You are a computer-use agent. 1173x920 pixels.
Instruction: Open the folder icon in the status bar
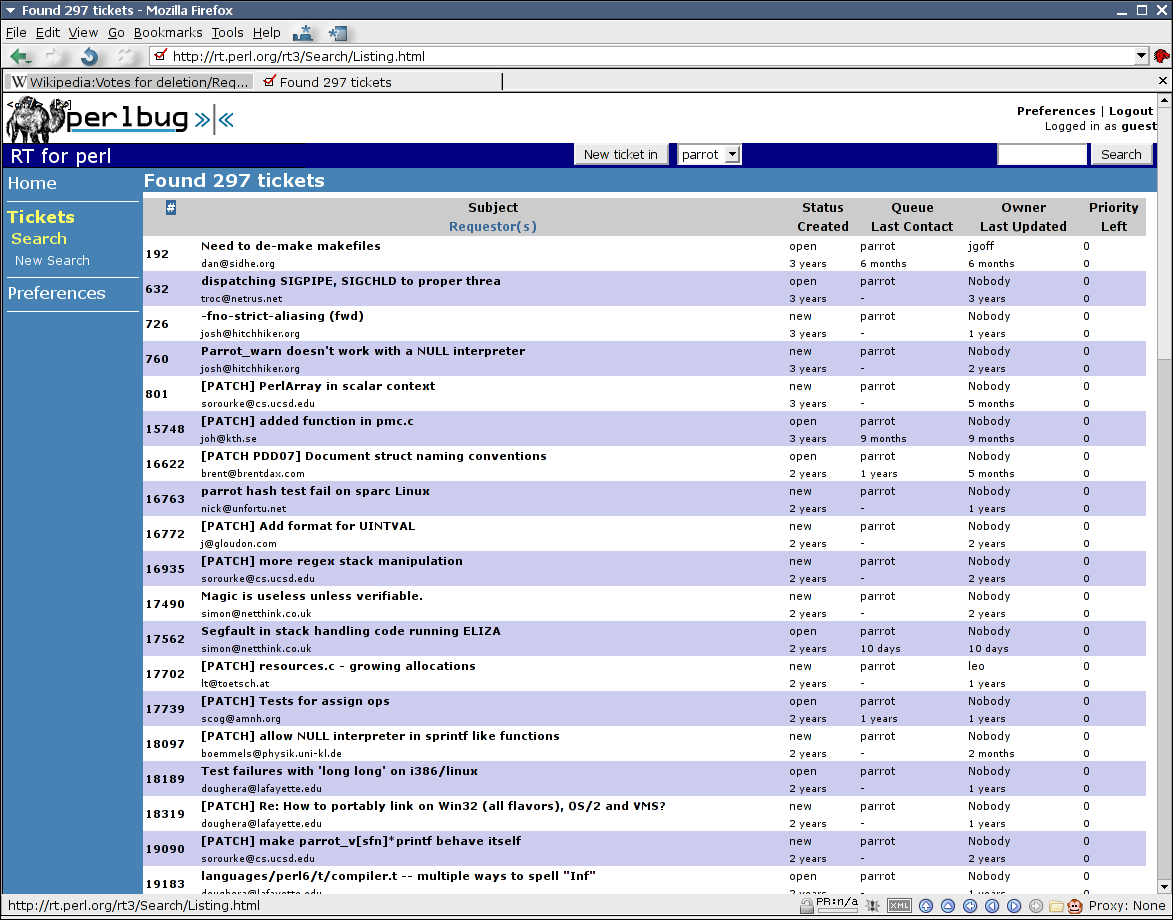click(x=1056, y=906)
